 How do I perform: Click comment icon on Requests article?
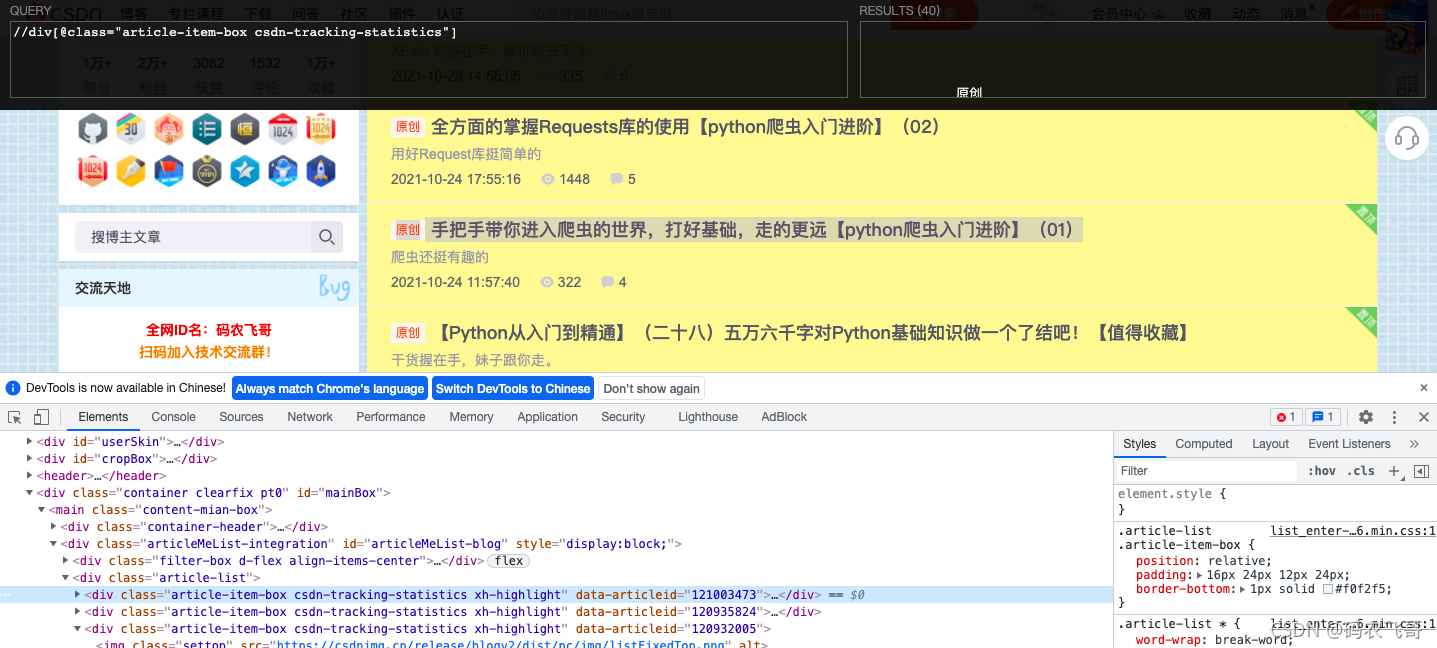click(x=617, y=179)
